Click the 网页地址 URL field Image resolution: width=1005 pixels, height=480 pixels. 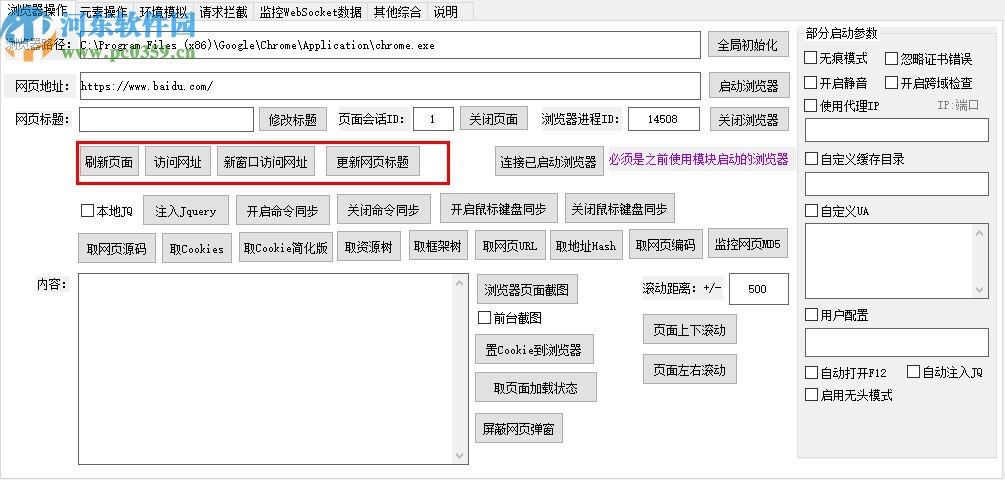[390, 86]
